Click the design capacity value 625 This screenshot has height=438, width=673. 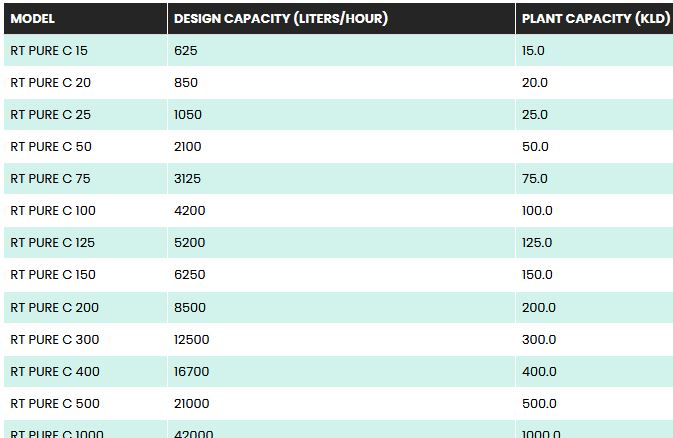(x=186, y=50)
